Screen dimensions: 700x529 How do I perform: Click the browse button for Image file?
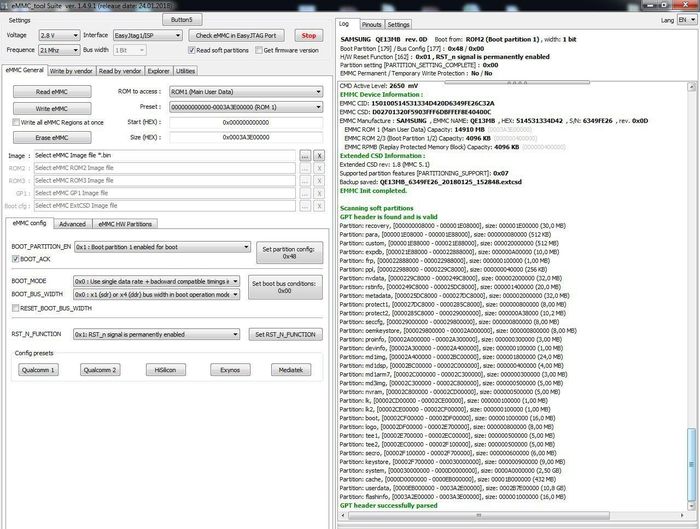(304, 156)
